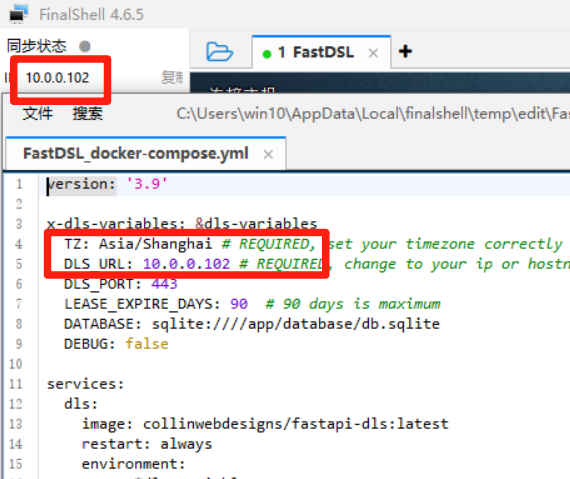Place cursor on version: '3.9' line
This screenshot has height=479, width=570.
107,184
